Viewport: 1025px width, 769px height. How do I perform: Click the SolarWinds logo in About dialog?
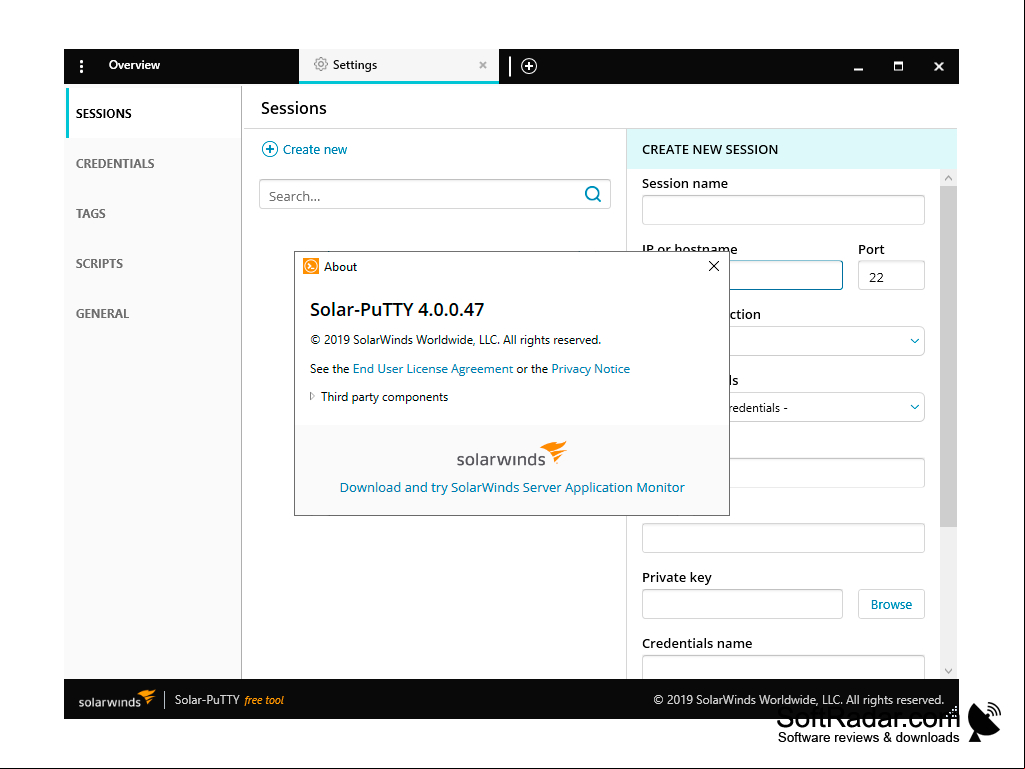tap(511, 454)
